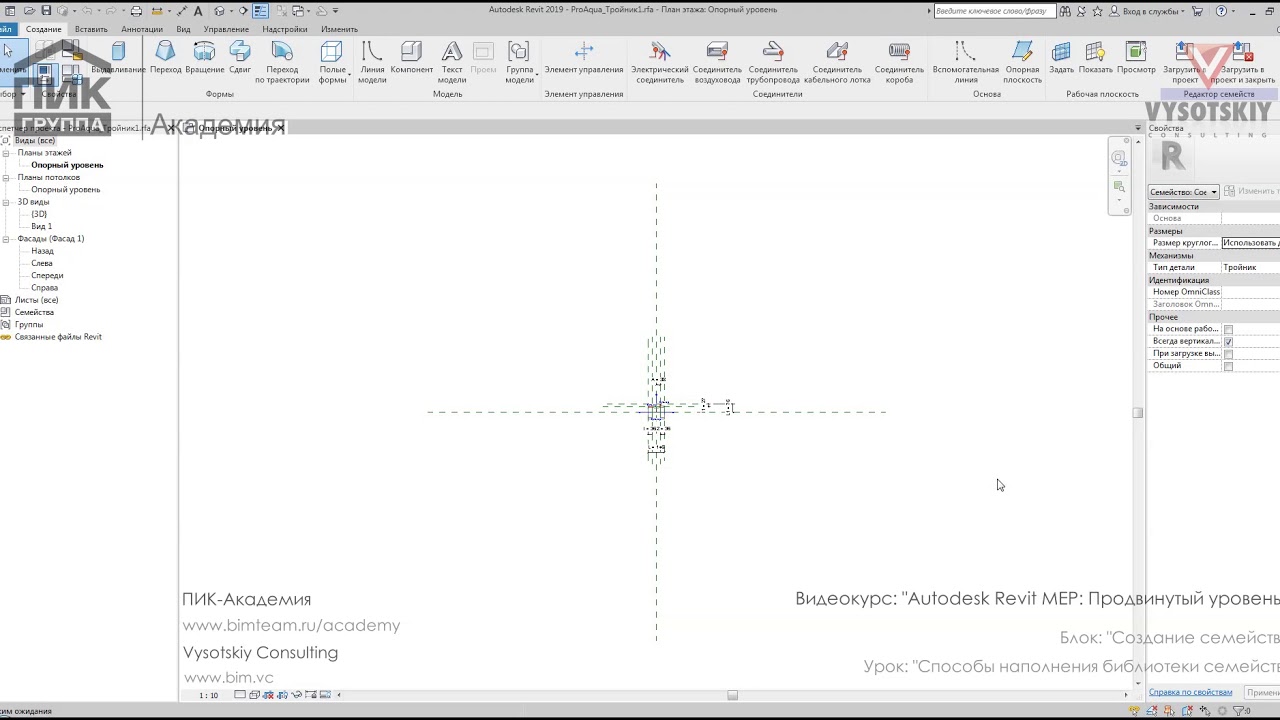Open the Изменить ribbon tab
1280x720 pixels.
pyautogui.click(x=339, y=29)
